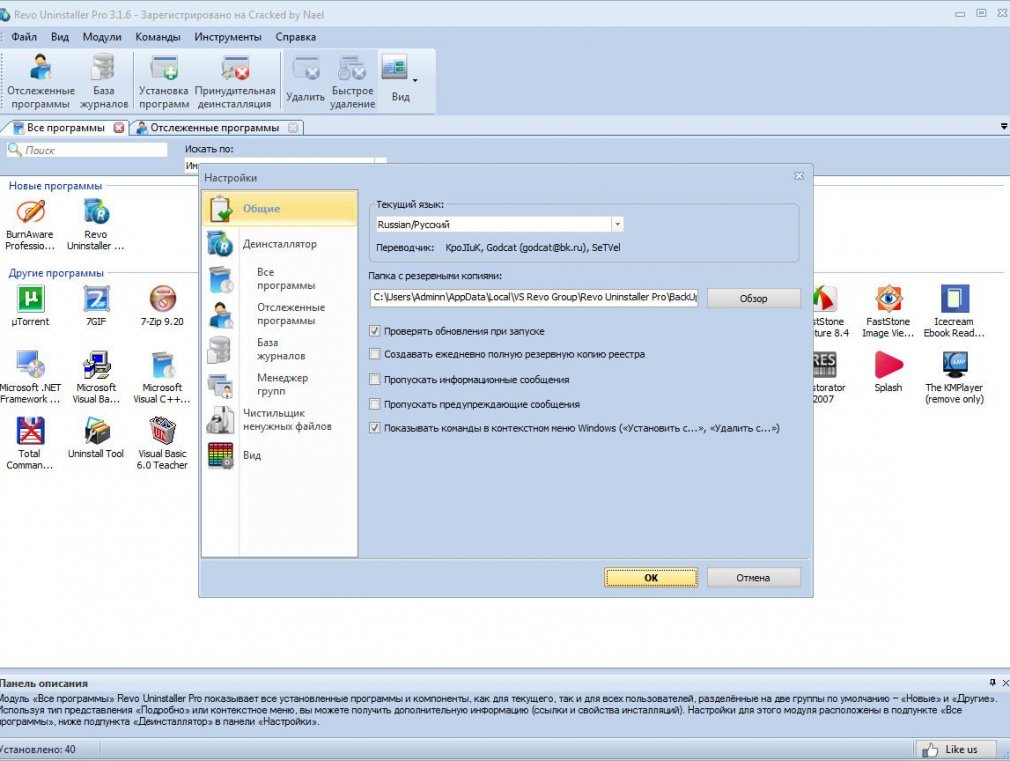The image size is (1010, 761).
Task: Open the Команды menu
Action: (x=158, y=37)
